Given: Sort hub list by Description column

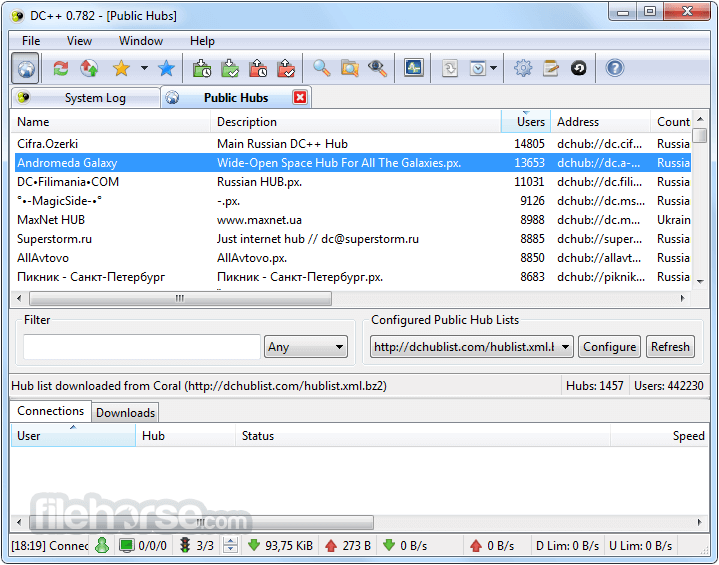Looking at the screenshot, I should pos(356,122).
